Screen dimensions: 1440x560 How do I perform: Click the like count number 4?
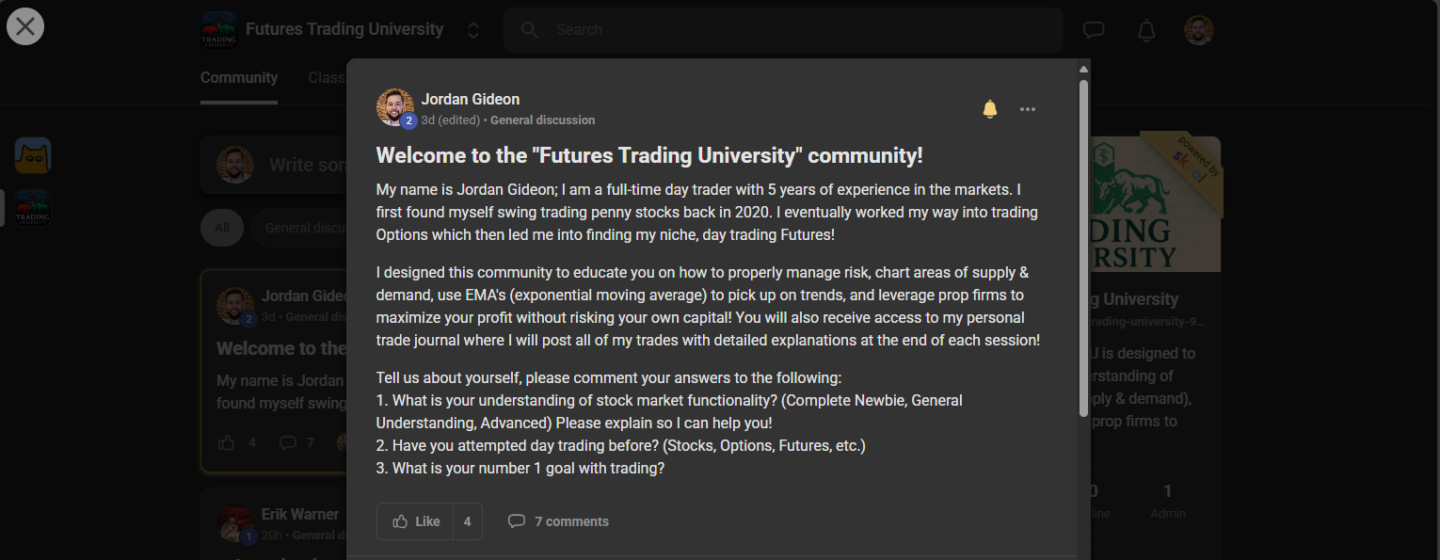(x=467, y=521)
